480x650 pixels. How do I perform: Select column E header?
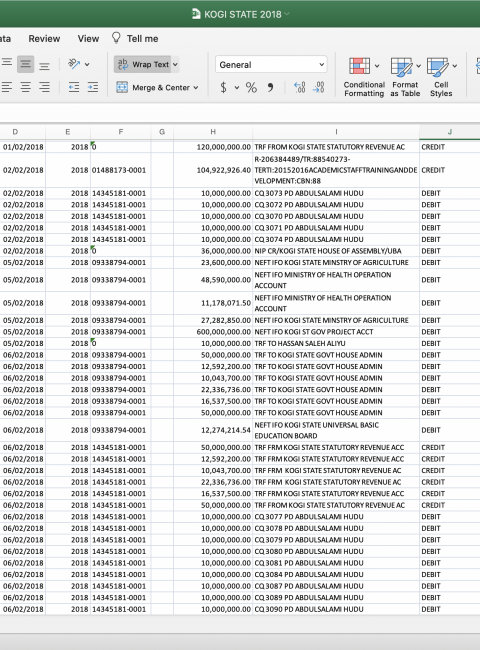point(68,132)
